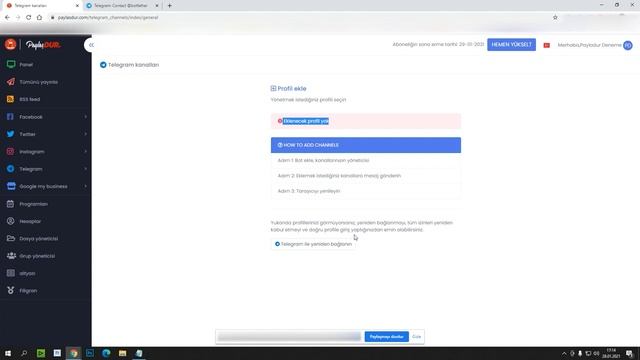Click the Programları calendar icon
The width and height of the screenshot is (640, 360).
pyautogui.click(x=11, y=204)
